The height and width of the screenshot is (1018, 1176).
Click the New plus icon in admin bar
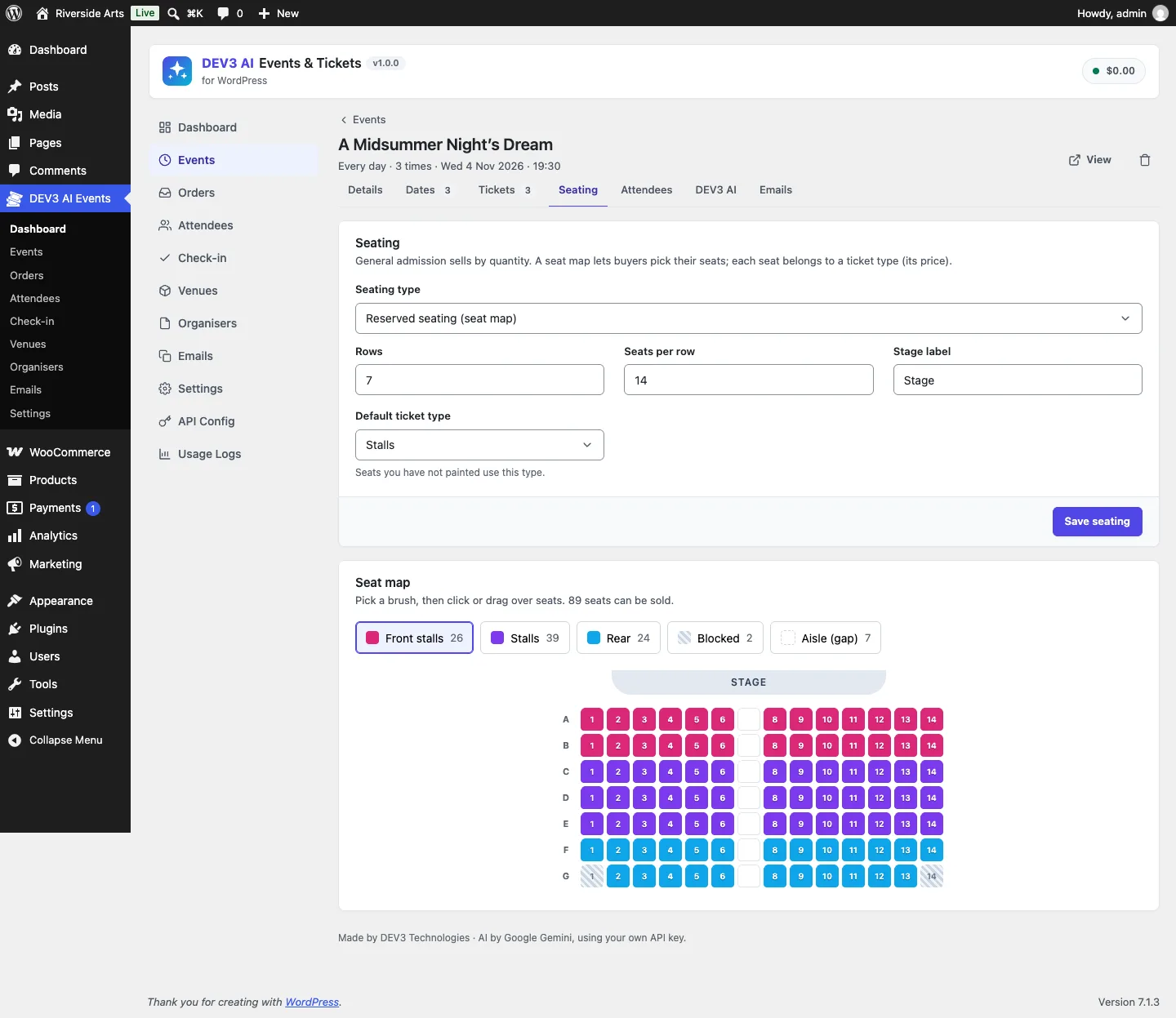pyautogui.click(x=264, y=13)
